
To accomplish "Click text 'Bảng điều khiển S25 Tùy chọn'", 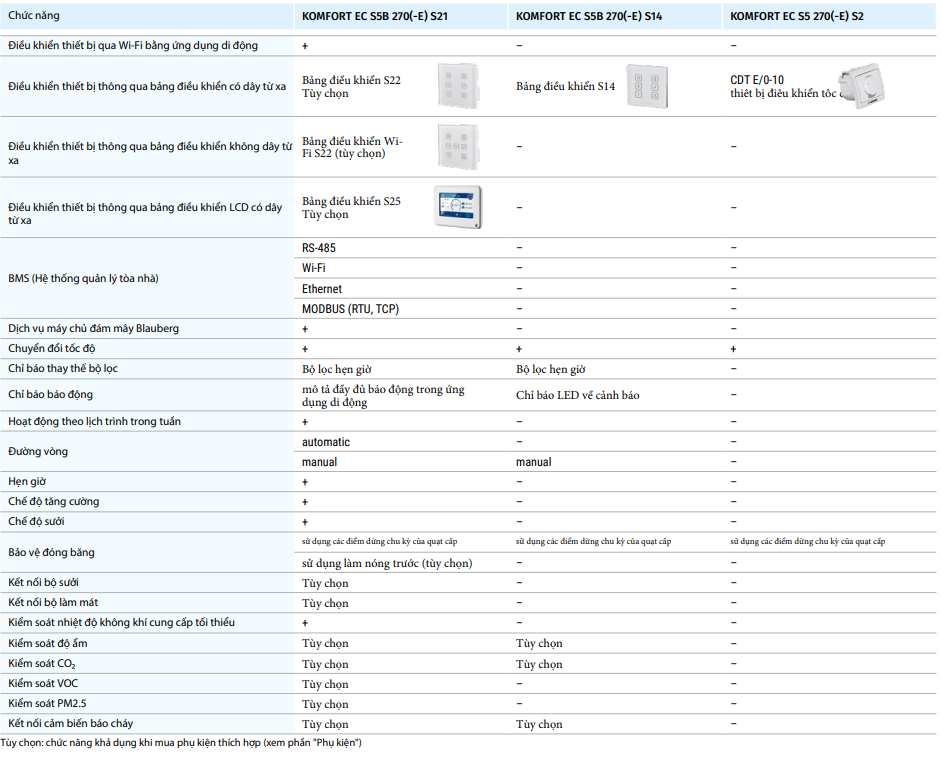I will coord(351,207).
